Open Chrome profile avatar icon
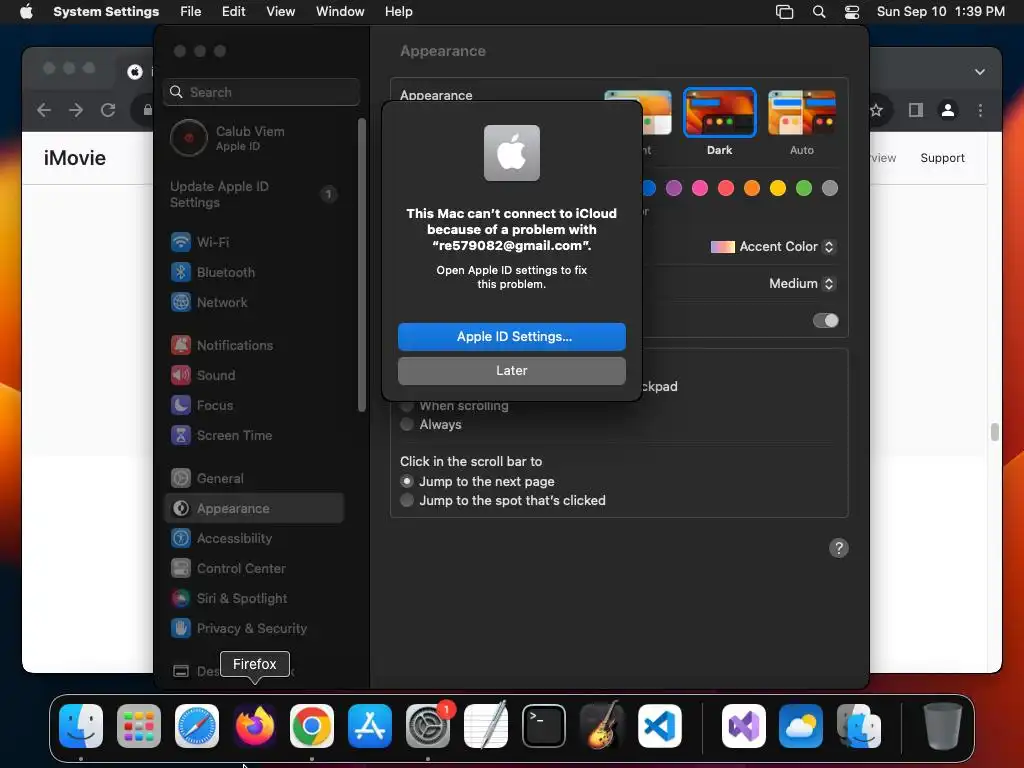Image resolution: width=1024 pixels, height=768 pixels. tap(948, 110)
